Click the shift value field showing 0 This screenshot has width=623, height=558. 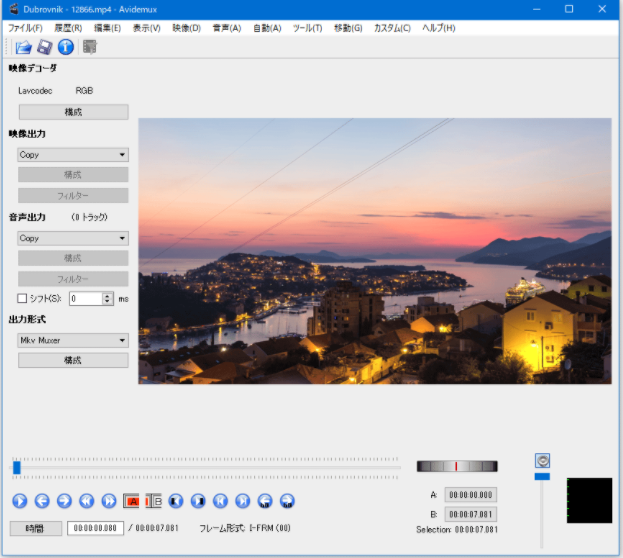click(x=86, y=298)
